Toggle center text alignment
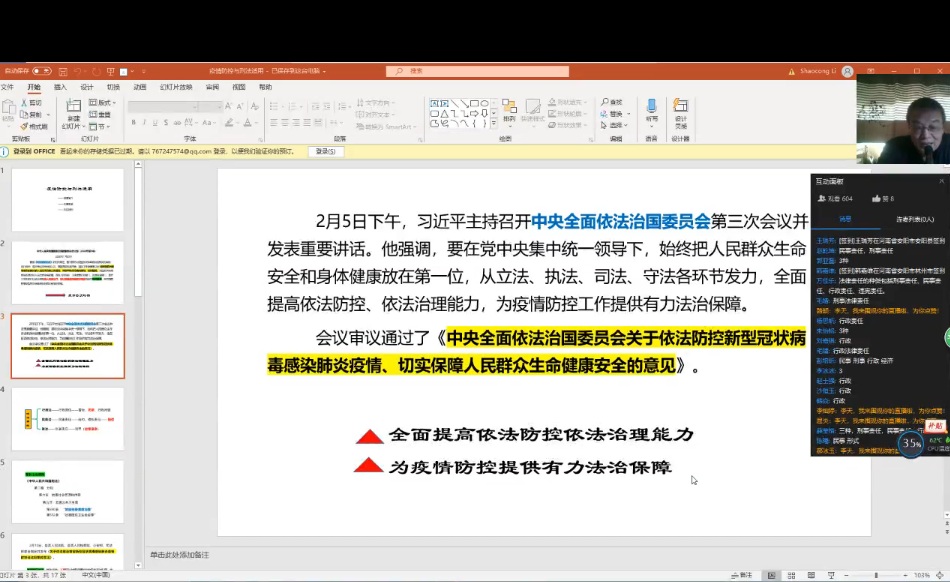Image resolution: width=950 pixels, height=582 pixels. click(x=285, y=123)
